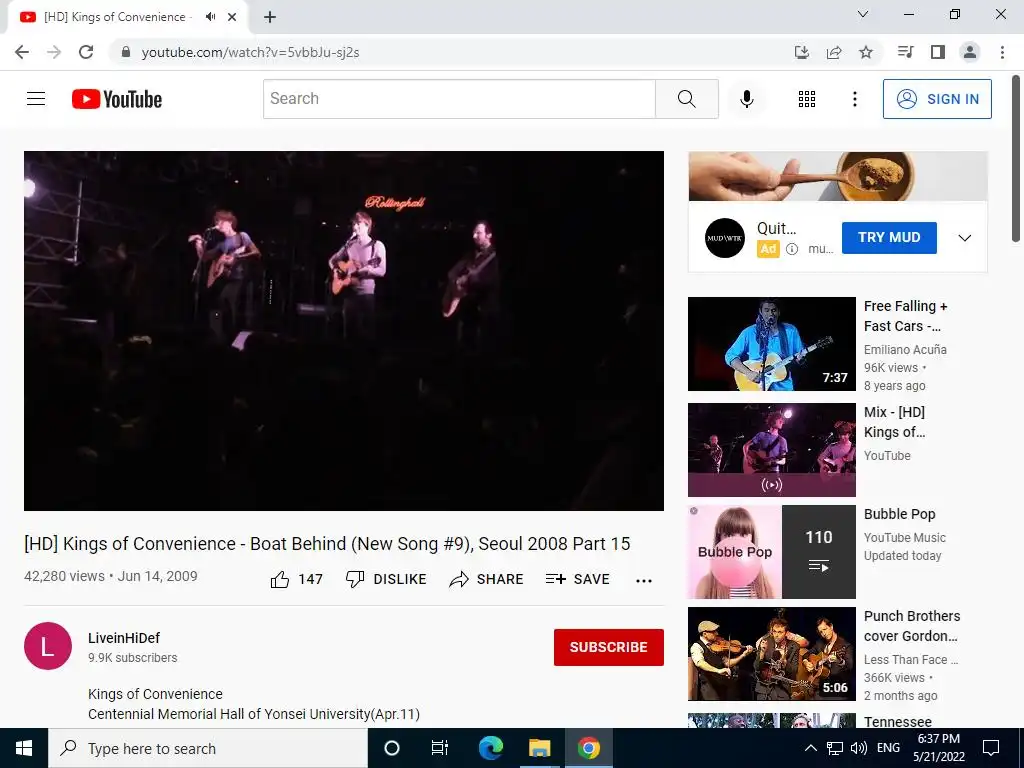
Task: Click the SIGN IN button
Action: (x=937, y=99)
